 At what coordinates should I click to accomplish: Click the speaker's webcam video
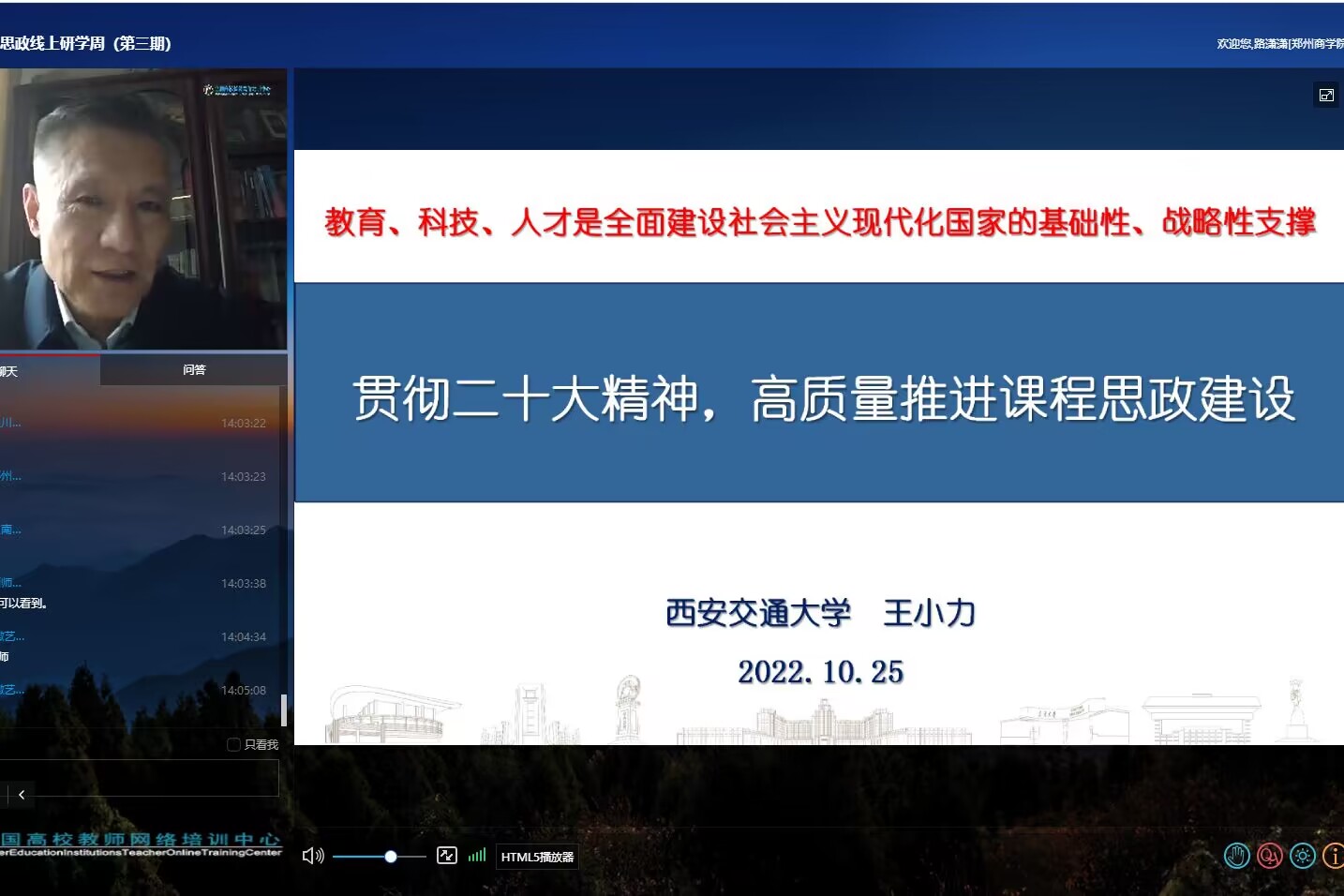[142, 209]
